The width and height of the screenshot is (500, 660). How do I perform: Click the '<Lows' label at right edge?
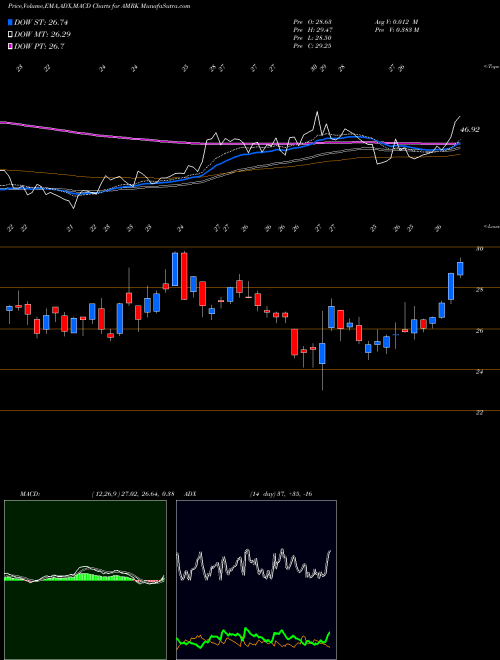tap(491, 226)
